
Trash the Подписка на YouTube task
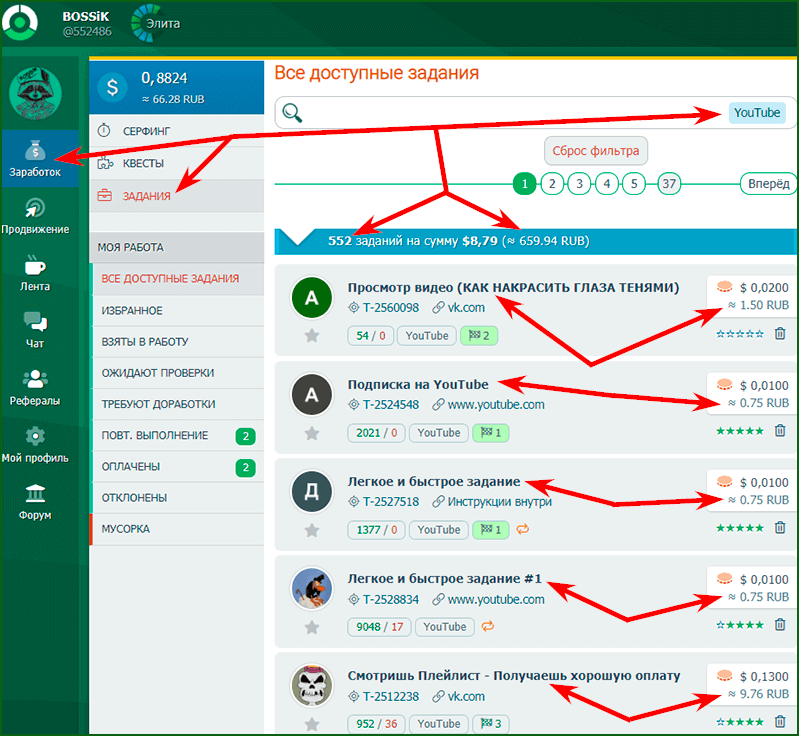click(780, 430)
